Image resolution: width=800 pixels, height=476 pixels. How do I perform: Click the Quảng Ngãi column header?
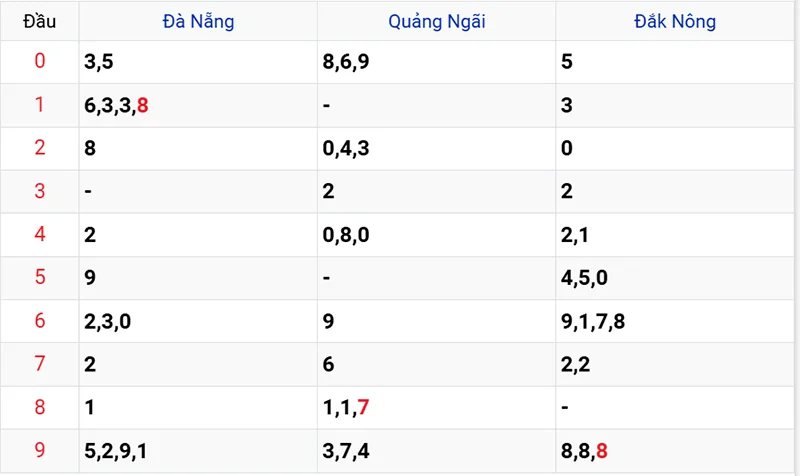point(436,21)
